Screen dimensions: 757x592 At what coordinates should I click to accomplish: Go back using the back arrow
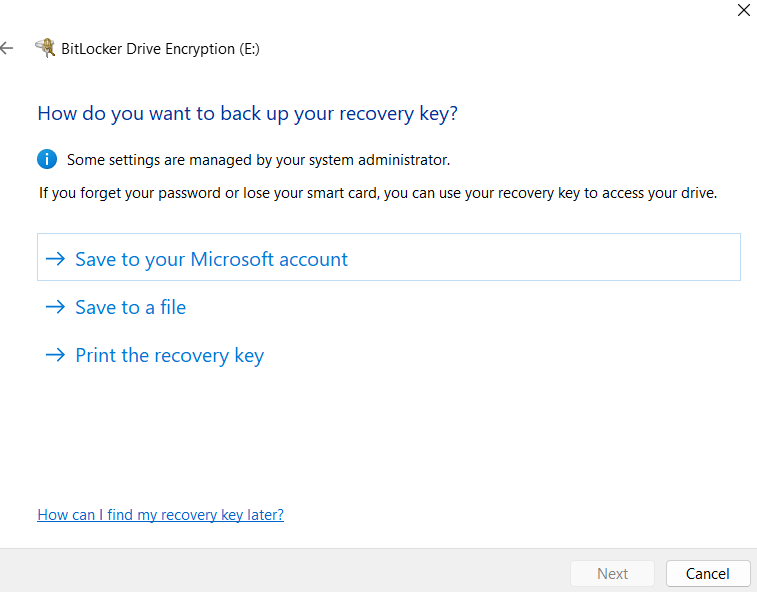(x=7, y=48)
